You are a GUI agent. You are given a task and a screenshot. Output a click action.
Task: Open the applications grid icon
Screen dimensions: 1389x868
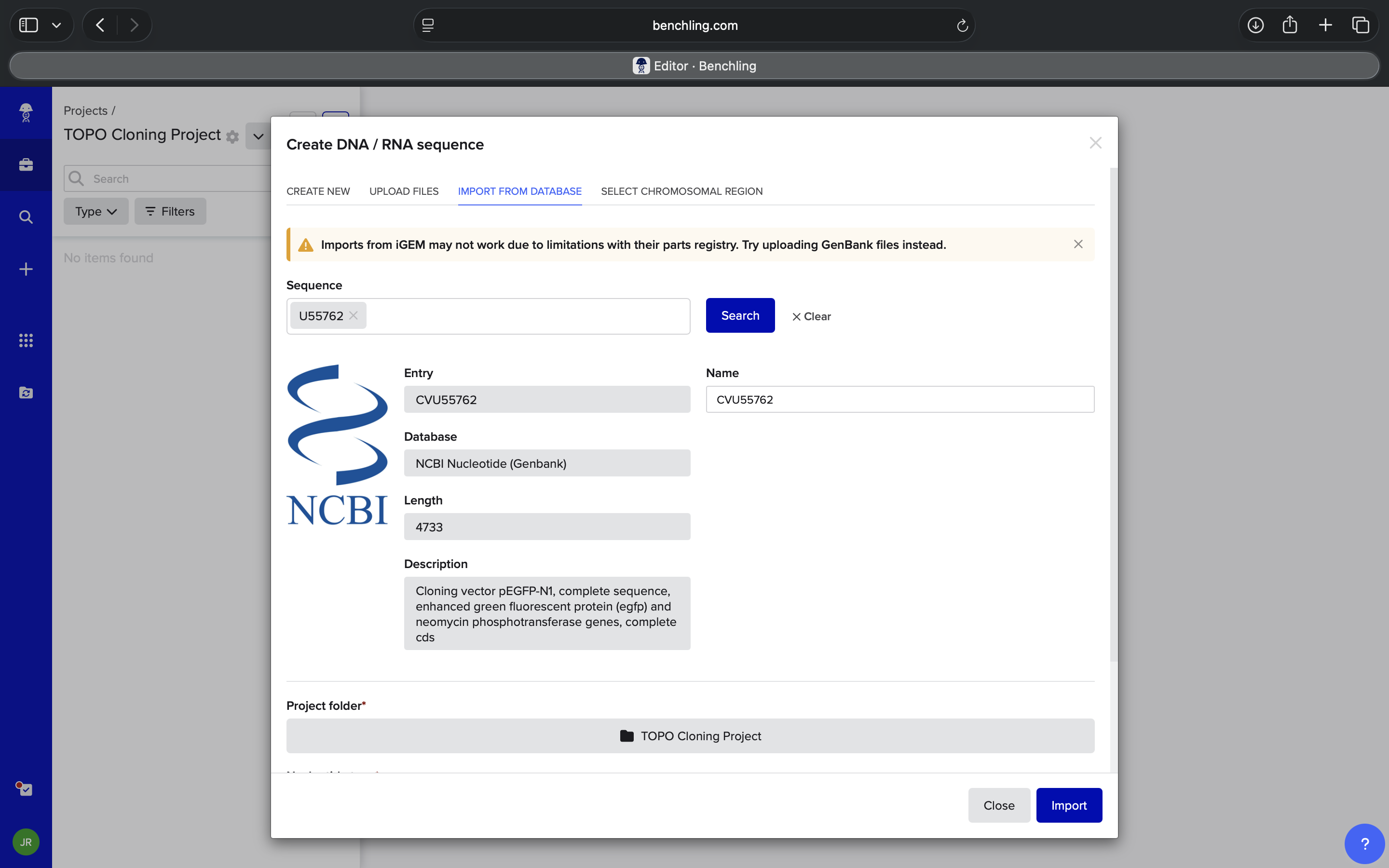26,340
